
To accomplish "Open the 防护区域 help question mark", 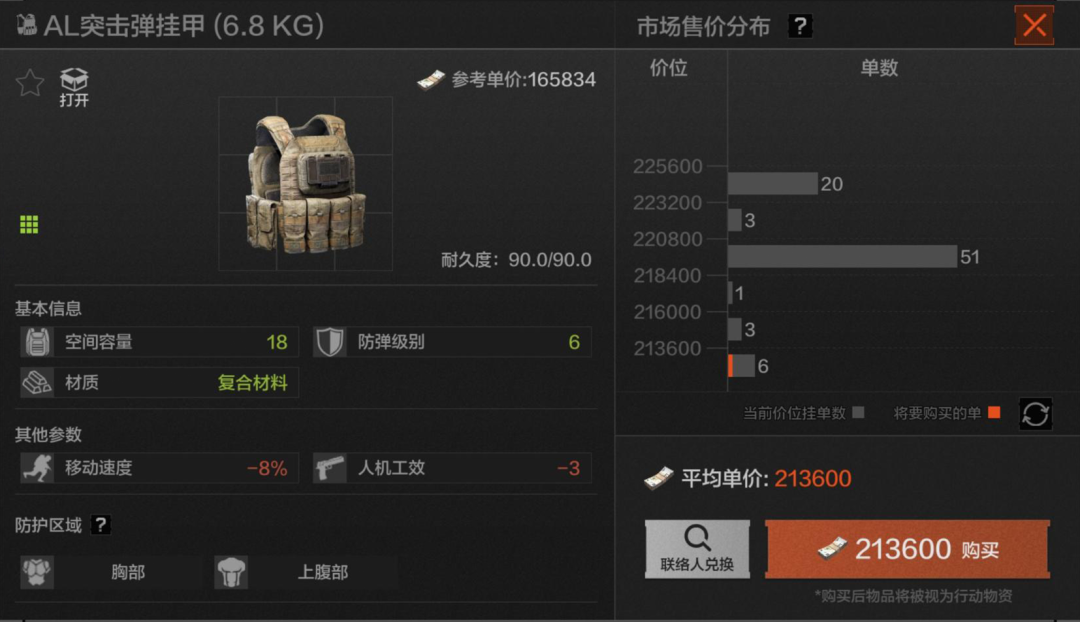I will click(x=101, y=525).
